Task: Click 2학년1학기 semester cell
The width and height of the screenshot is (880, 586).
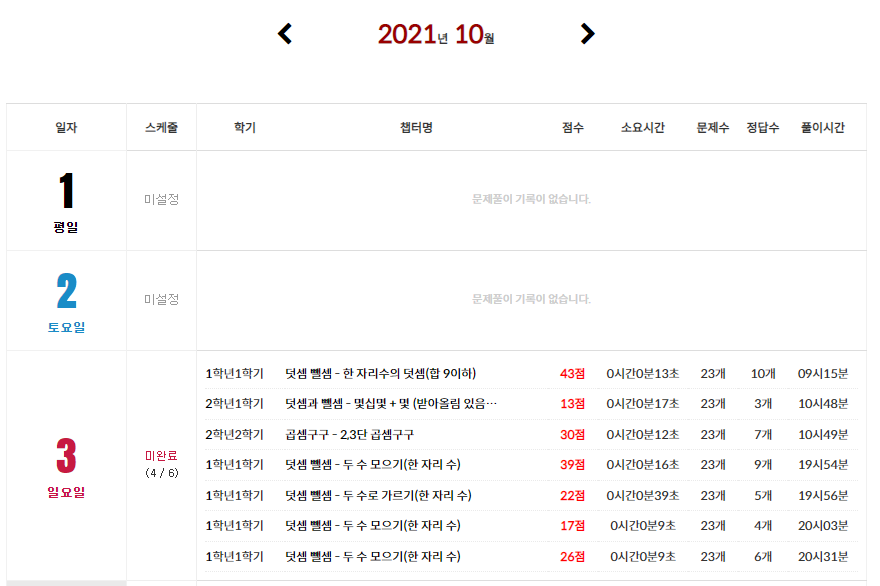Action: coord(235,404)
